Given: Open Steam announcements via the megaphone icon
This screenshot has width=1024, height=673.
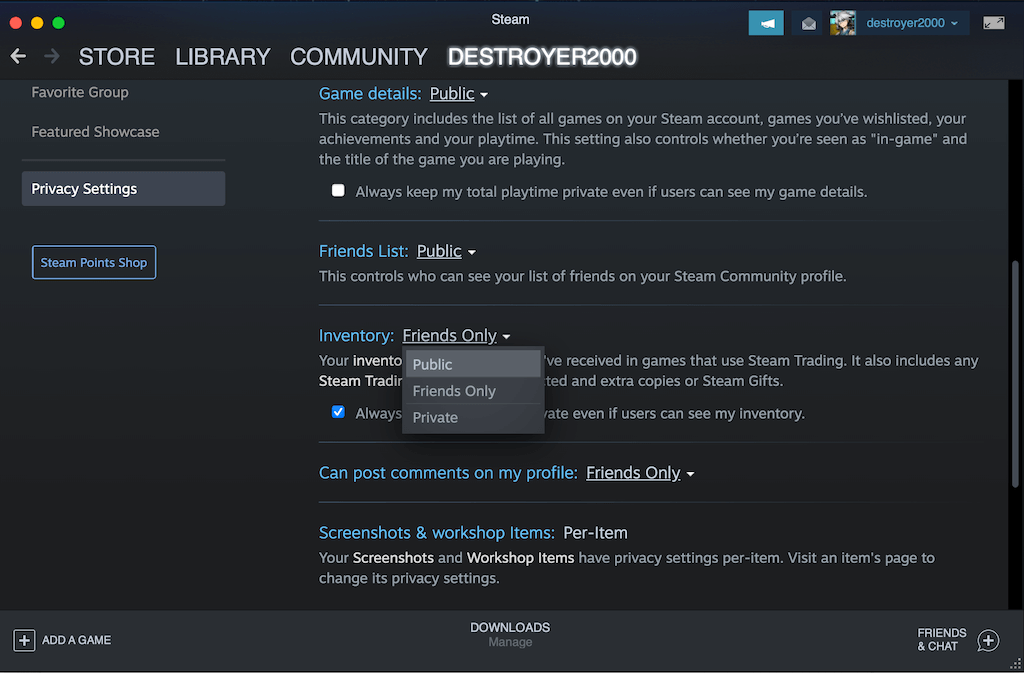Looking at the screenshot, I should [765, 21].
